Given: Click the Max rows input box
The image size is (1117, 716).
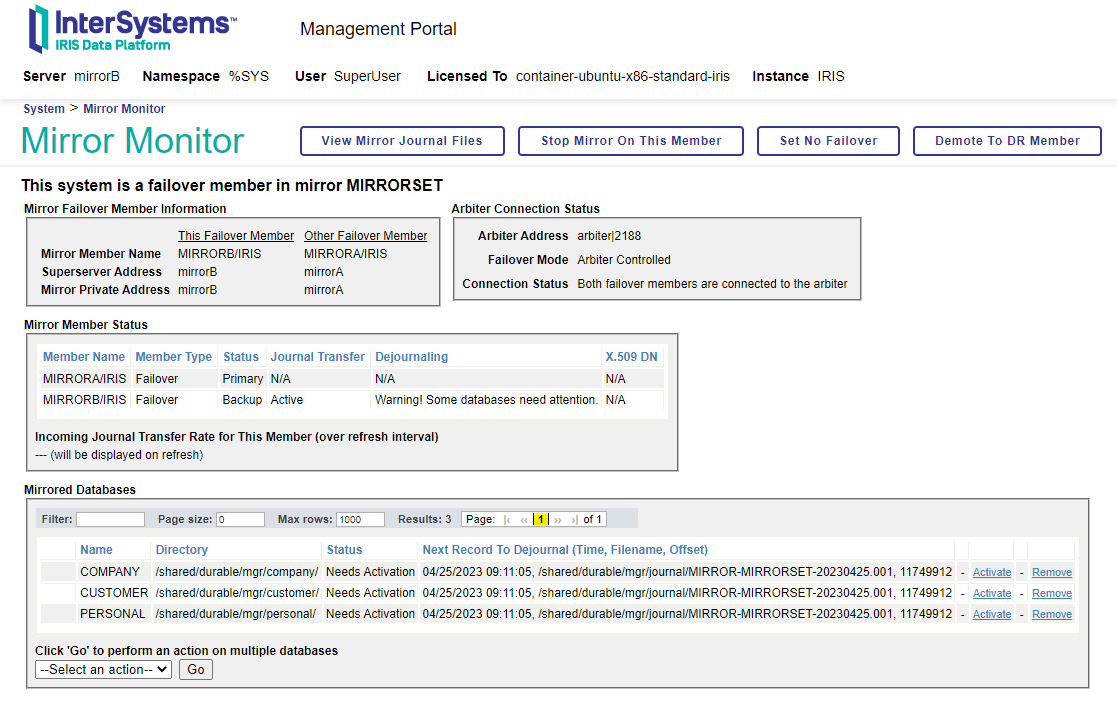Looking at the screenshot, I should [360, 520].
